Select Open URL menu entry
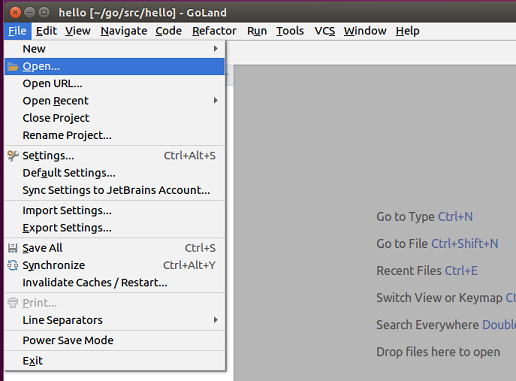Image resolution: width=516 pixels, height=381 pixels. (x=115, y=83)
